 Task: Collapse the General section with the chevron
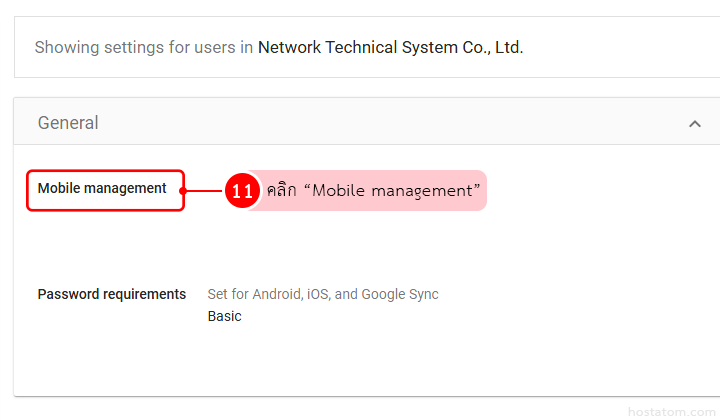694,124
